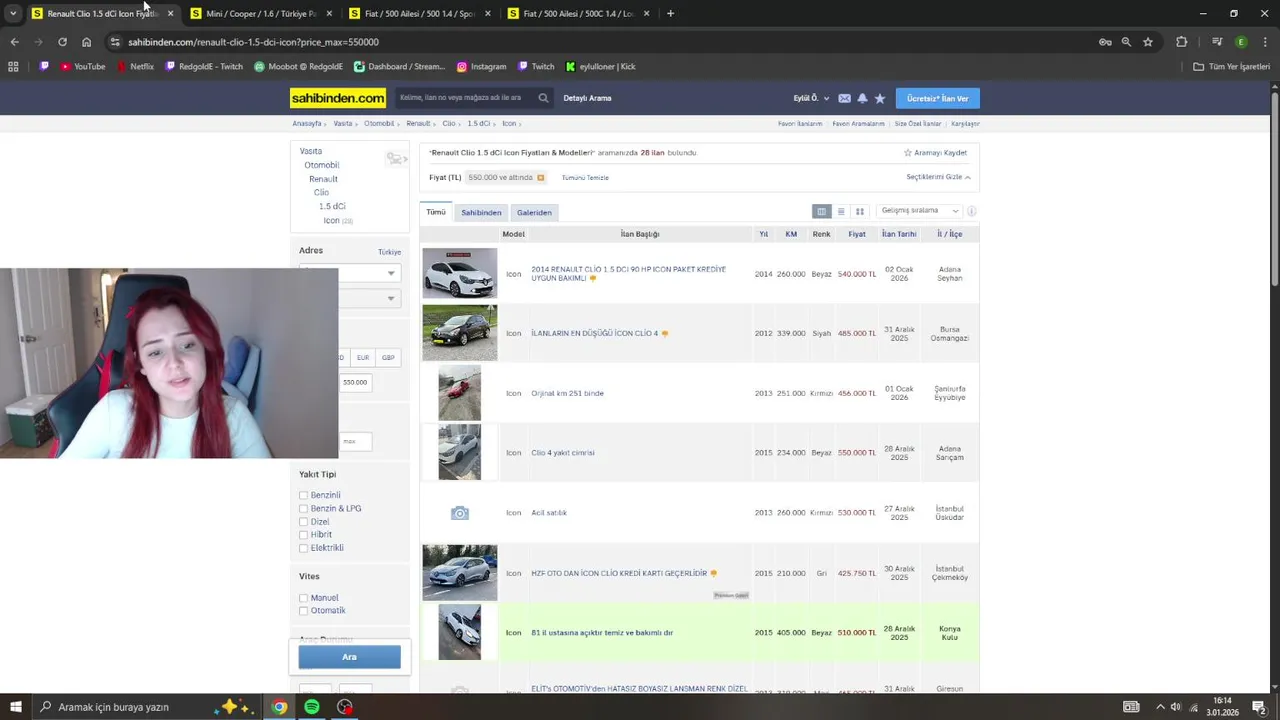Select the GBP currency option
The height and width of the screenshot is (720, 1280).
coord(388,357)
